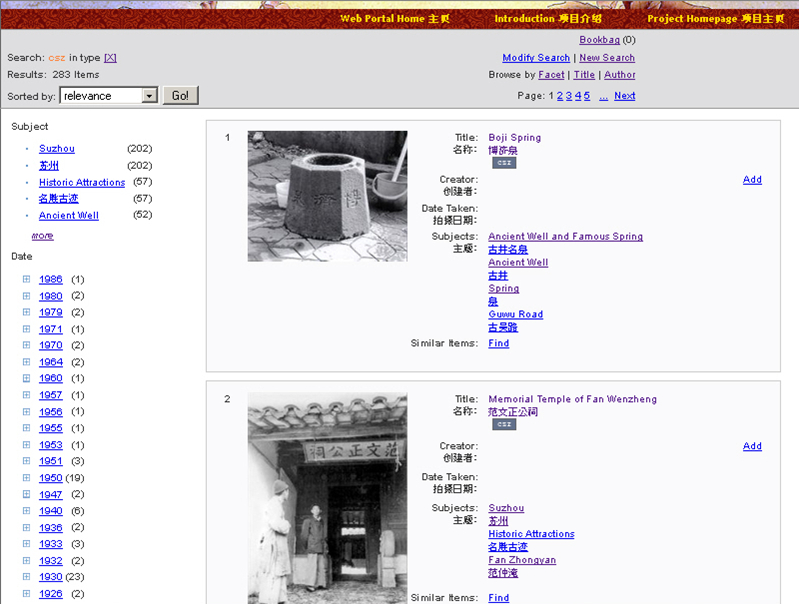
Task: Go to Web Portal Home
Action: click(x=395, y=19)
